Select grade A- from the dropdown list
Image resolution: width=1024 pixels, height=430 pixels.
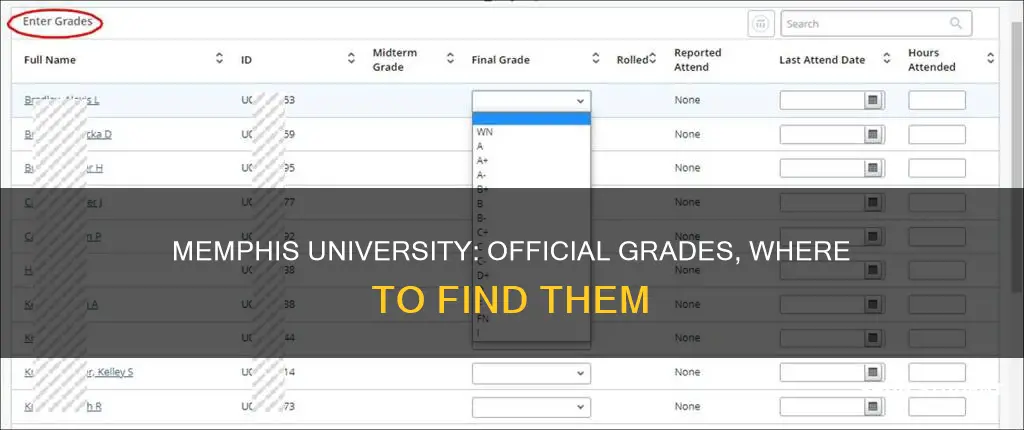481,175
